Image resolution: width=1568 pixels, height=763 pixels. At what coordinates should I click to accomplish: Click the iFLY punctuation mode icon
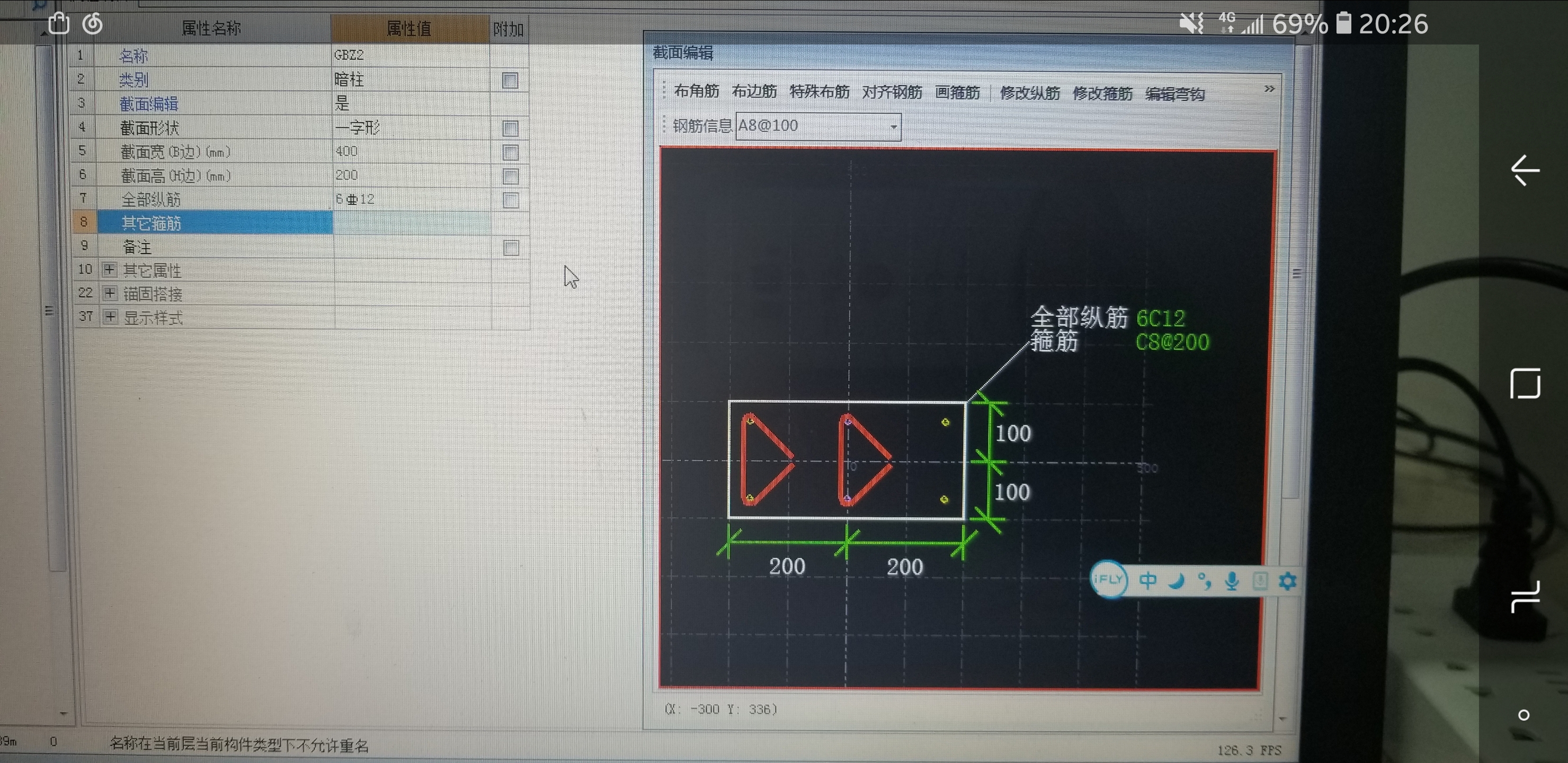1204,581
